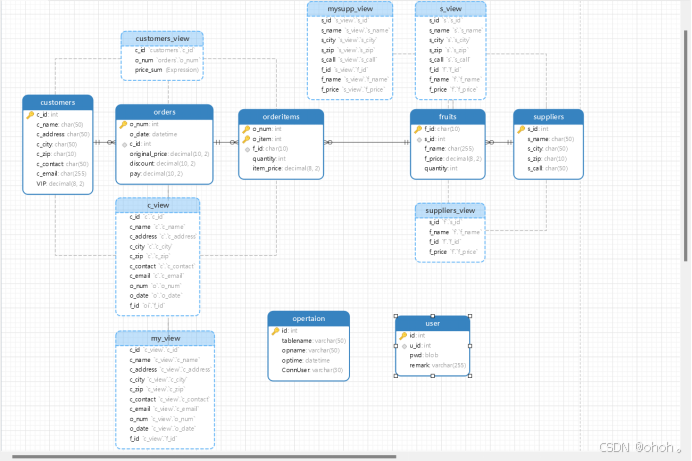Click the discount field in orders table
This screenshot has width=692, height=461.
coord(162,164)
